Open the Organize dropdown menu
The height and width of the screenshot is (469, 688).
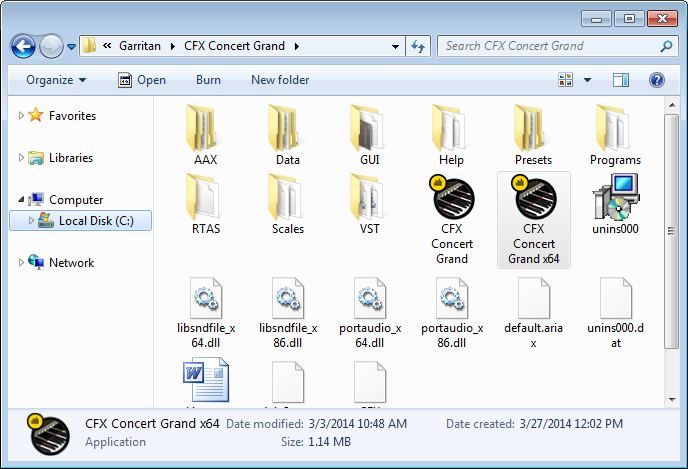point(56,80)
